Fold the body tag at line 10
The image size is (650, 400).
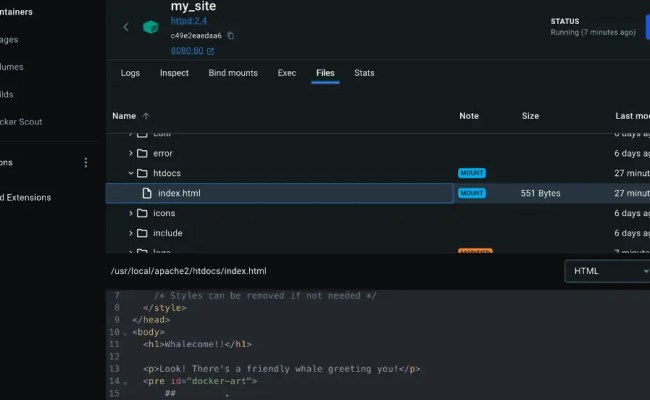(x=125, y=333)
